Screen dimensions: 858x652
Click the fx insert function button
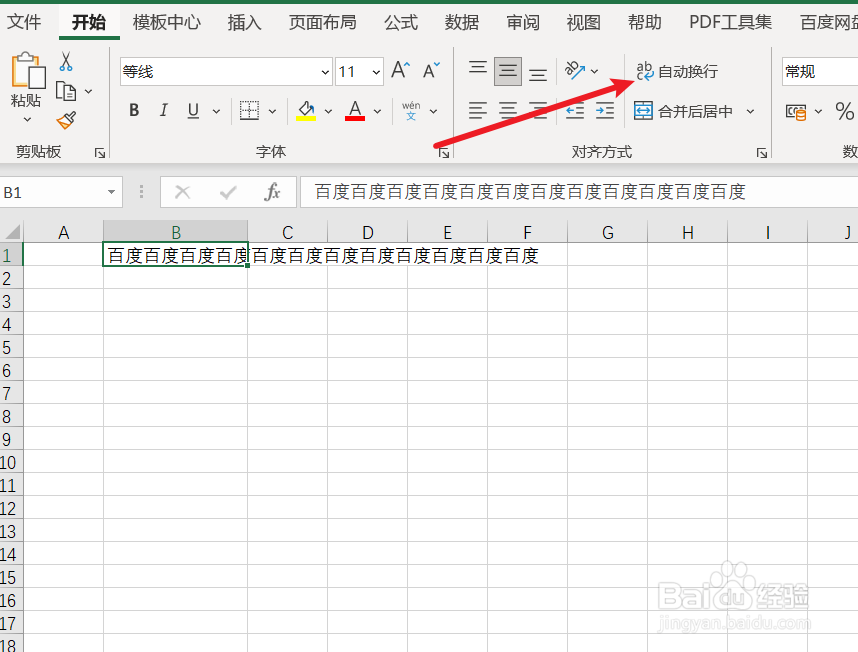point(272,192)
